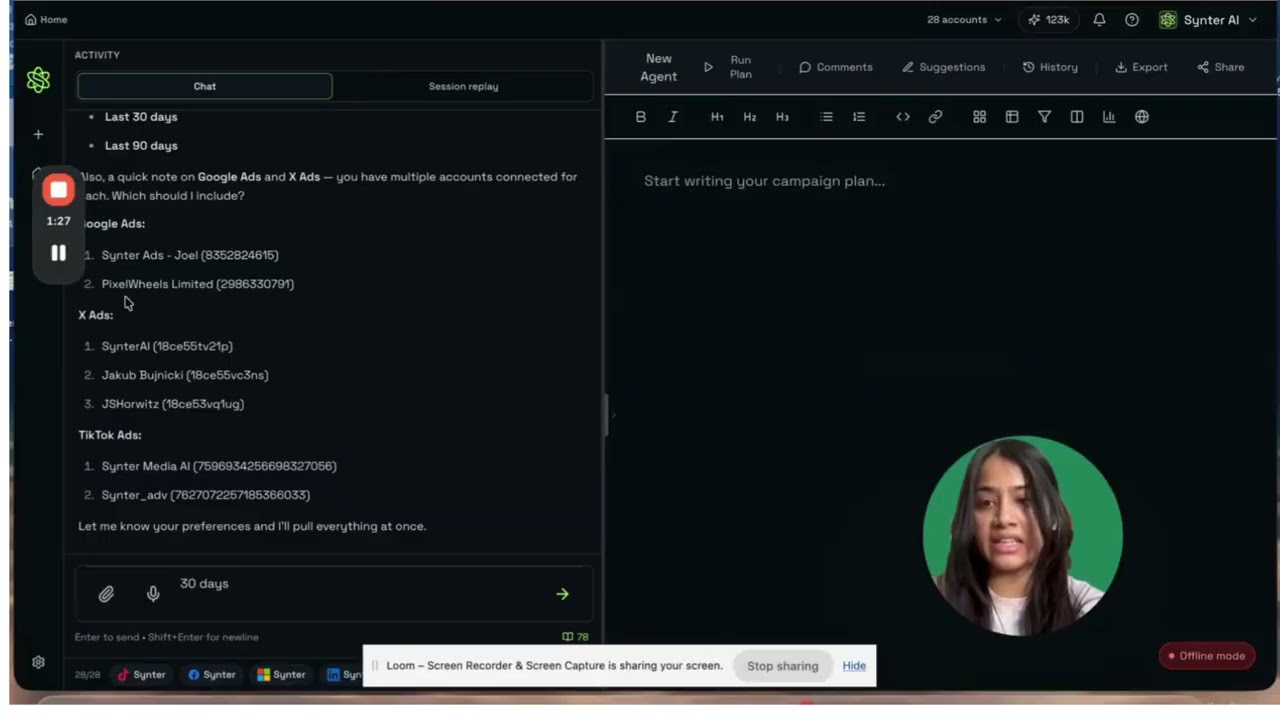Click the presenter webcam bubble

(1022, 536)
